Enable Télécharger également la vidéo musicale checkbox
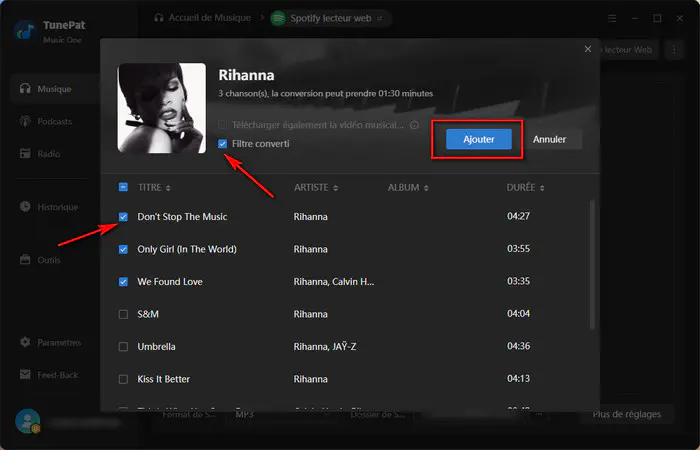 (222, 125)
